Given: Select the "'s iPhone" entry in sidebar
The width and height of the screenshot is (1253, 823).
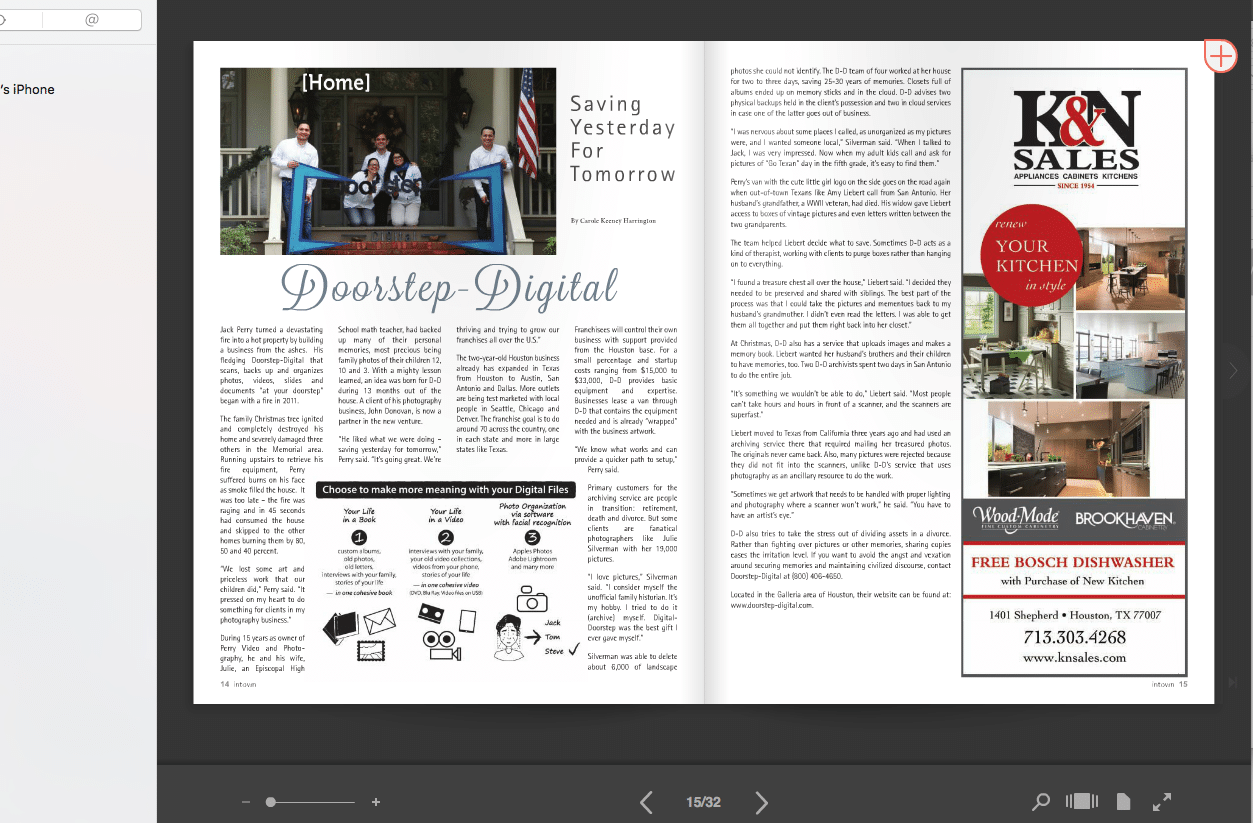Looking at the screenshot, I should [28, 89].
